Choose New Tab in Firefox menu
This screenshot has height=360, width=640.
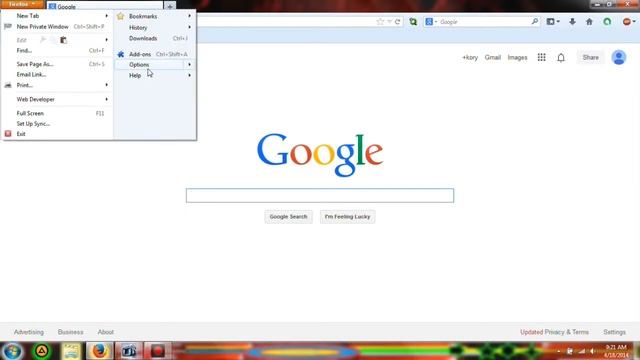pos(28,16)
